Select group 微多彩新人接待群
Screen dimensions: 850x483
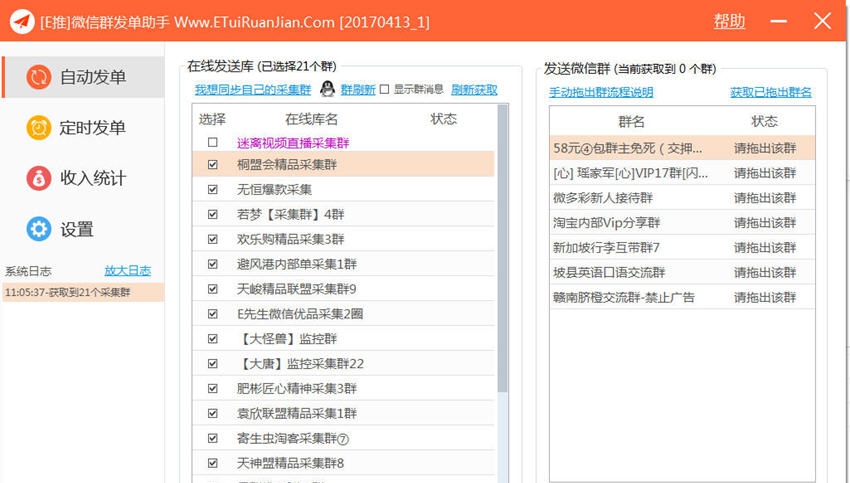tap(682, 198)
